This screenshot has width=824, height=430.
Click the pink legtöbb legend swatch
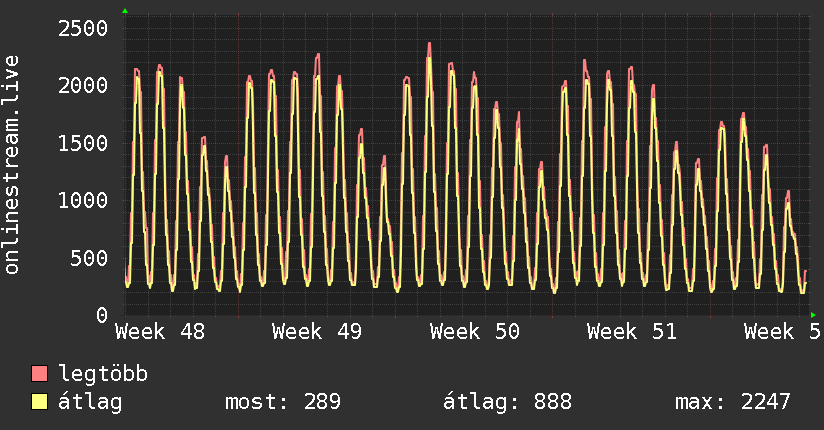tap(39, 373)
